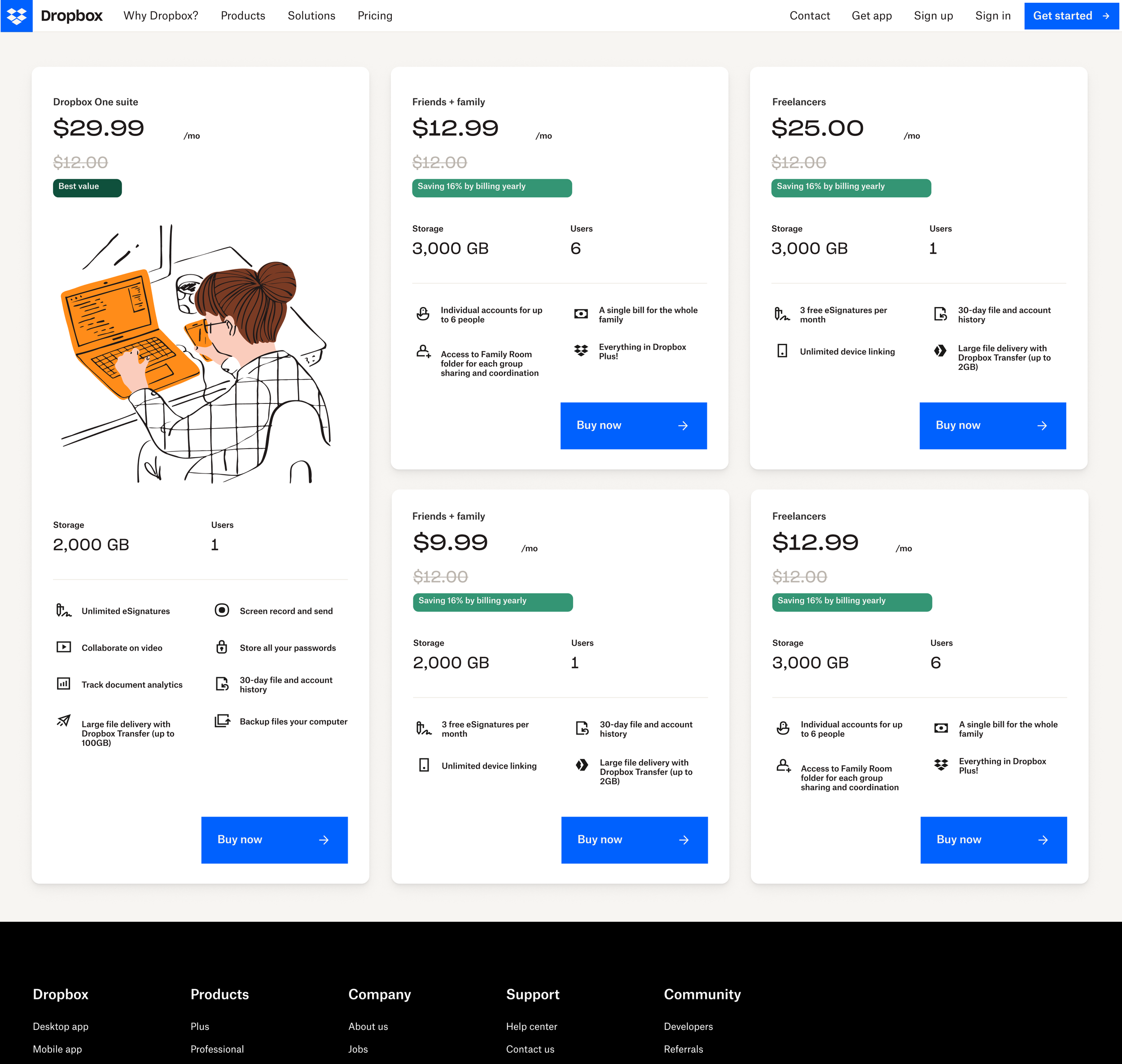Click the Dropbox logo icon
The height and width of the screenshot is (1064, 1122).
coord(17,16)
